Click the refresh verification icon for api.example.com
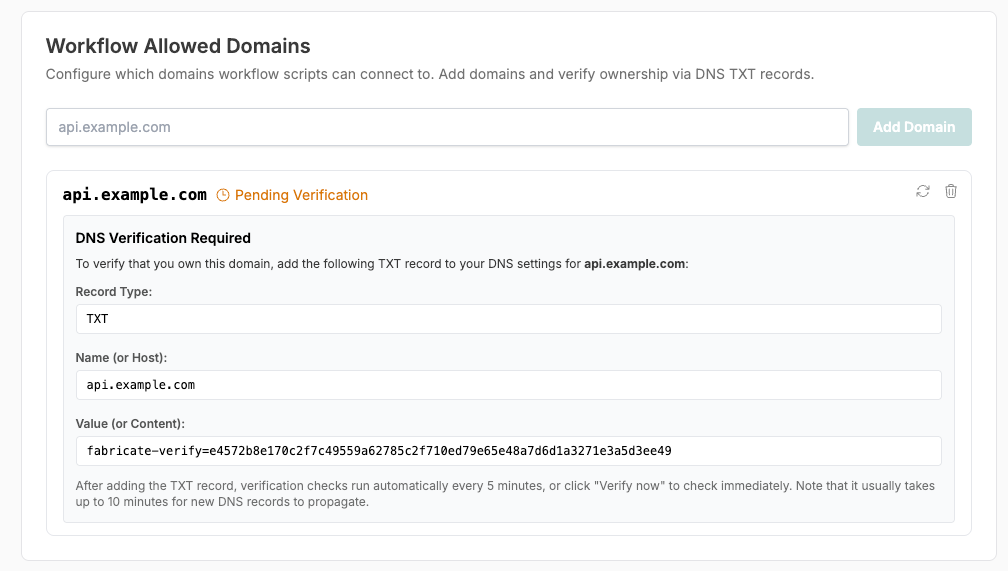 pyautogui.click(x=922, y=191)
